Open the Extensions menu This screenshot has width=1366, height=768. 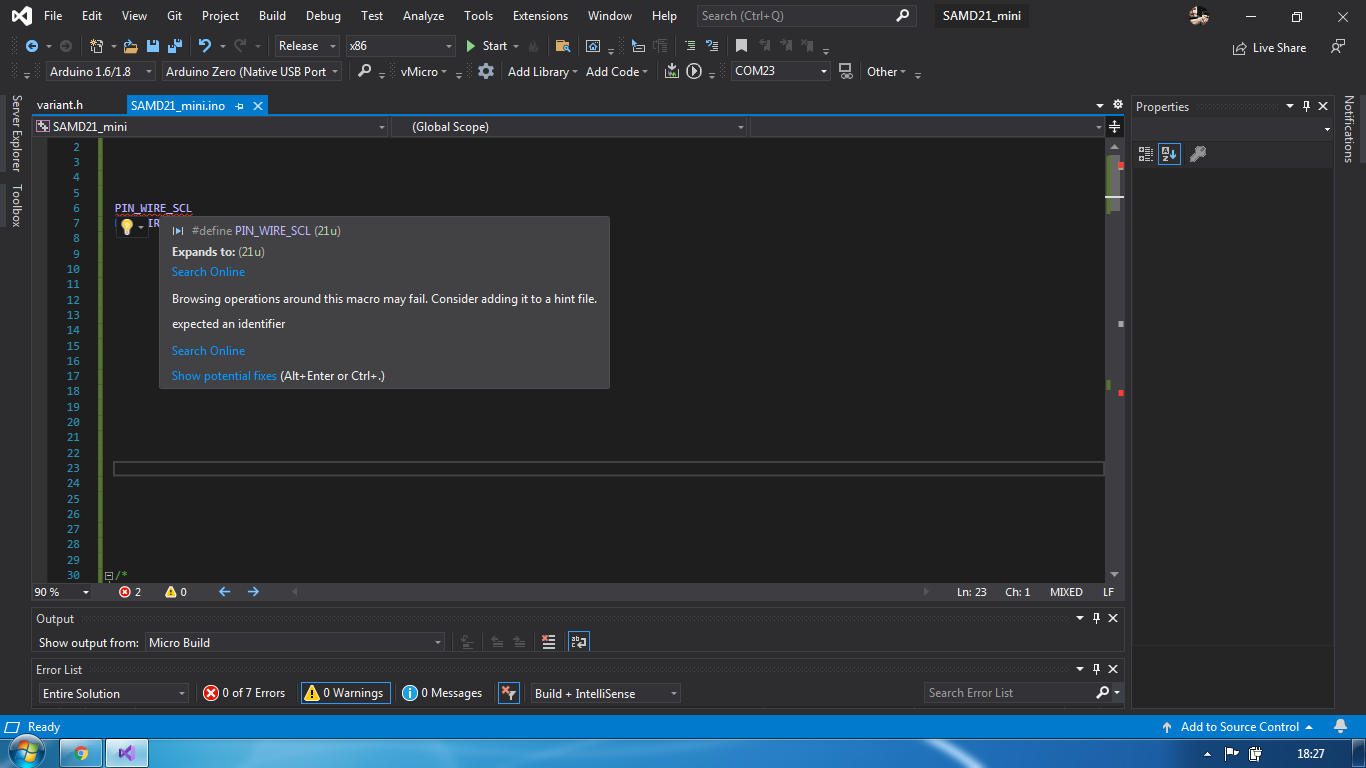540,16
